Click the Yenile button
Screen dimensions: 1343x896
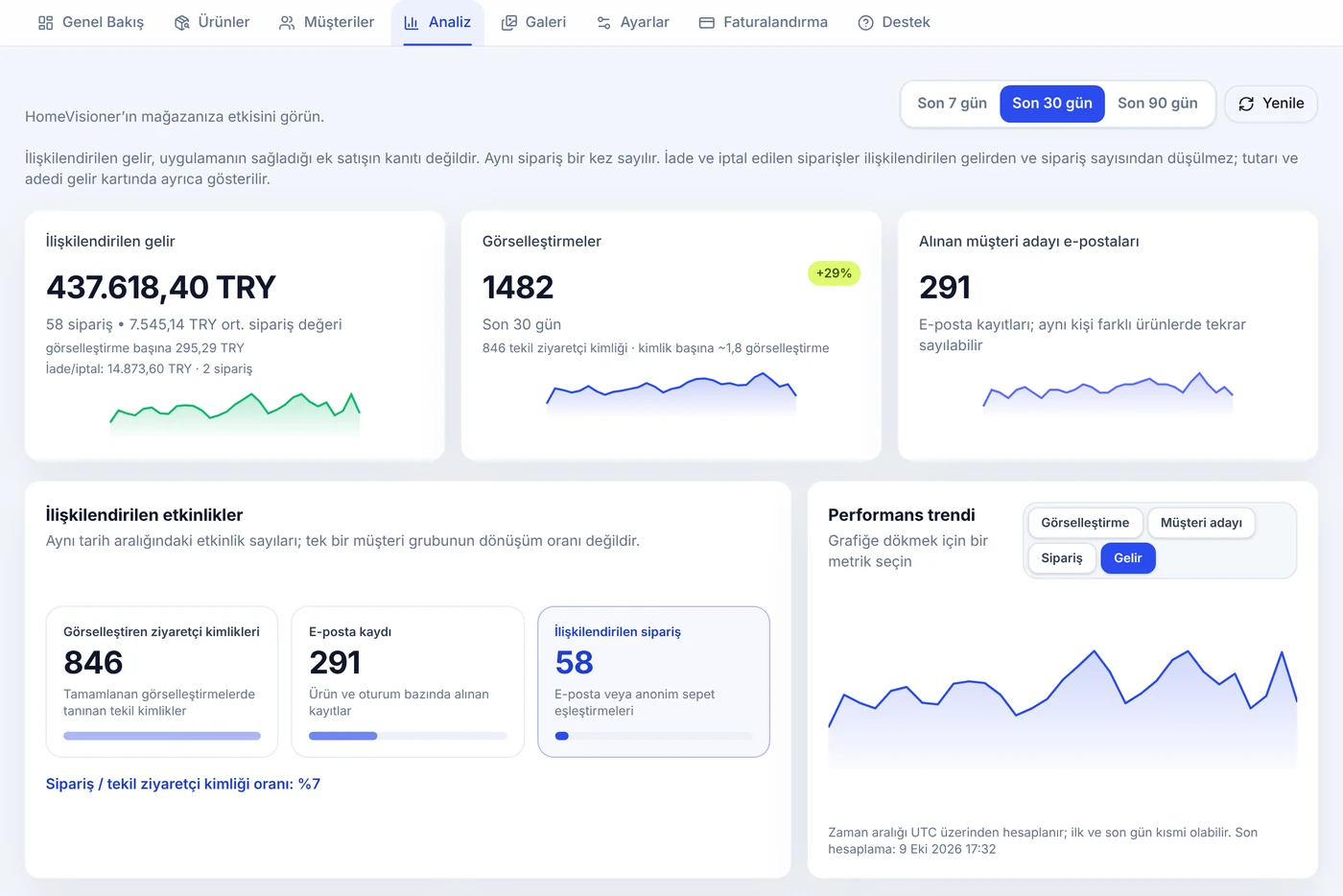pyautogui.click(x=1271, y=104)
